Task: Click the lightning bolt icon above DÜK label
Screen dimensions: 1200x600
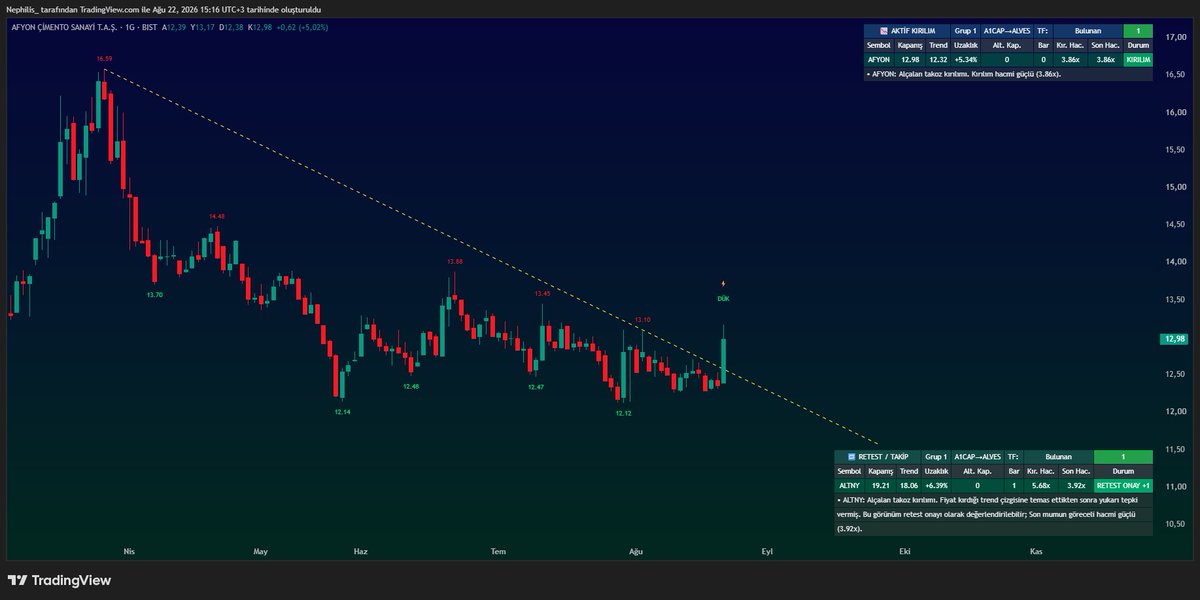Action: pos(723,285)
